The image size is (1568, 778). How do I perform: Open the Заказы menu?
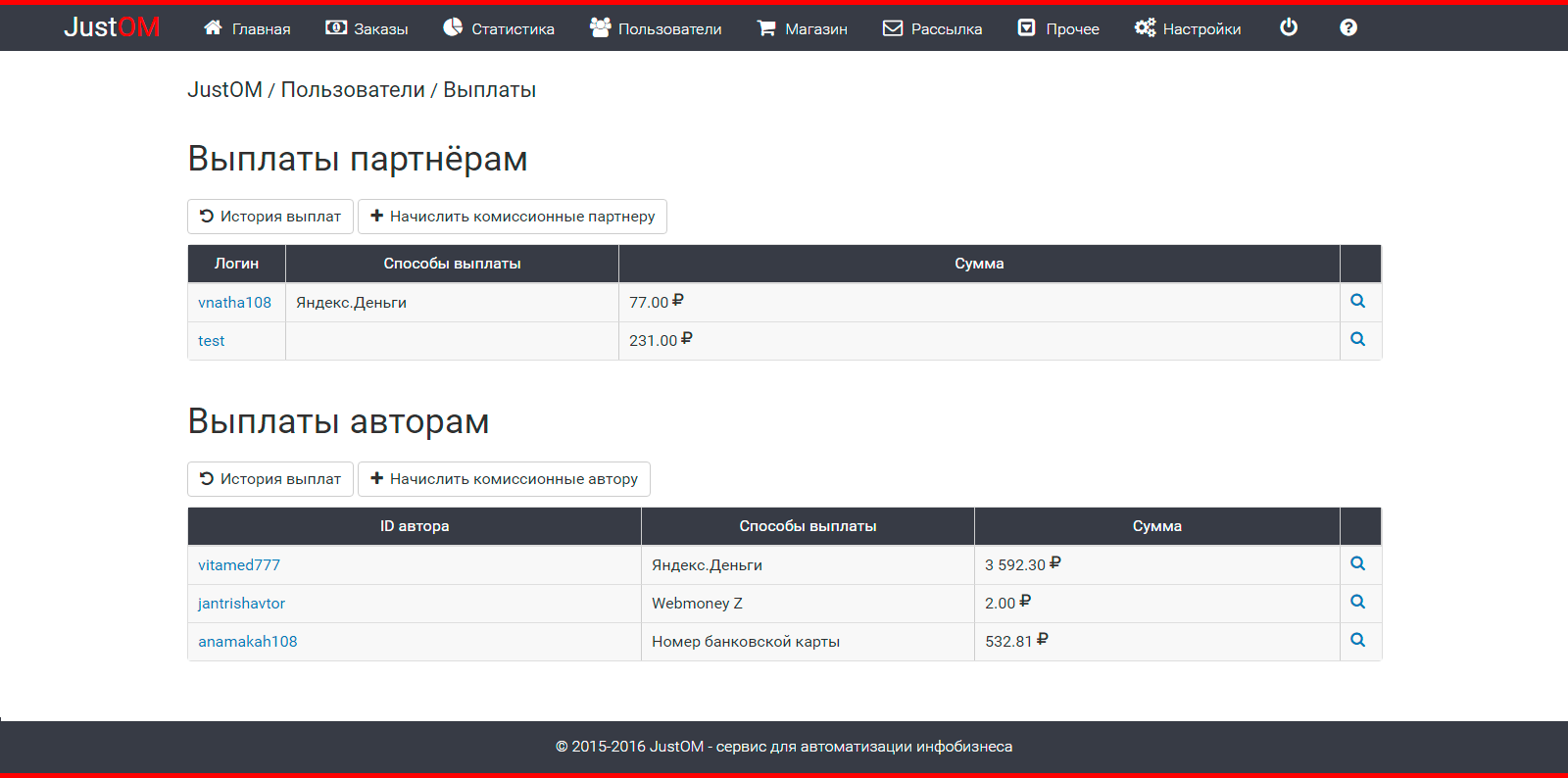click(367, 28)
